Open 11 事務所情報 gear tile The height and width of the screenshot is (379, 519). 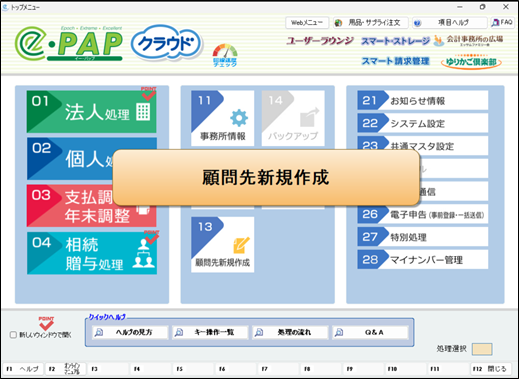222,118
